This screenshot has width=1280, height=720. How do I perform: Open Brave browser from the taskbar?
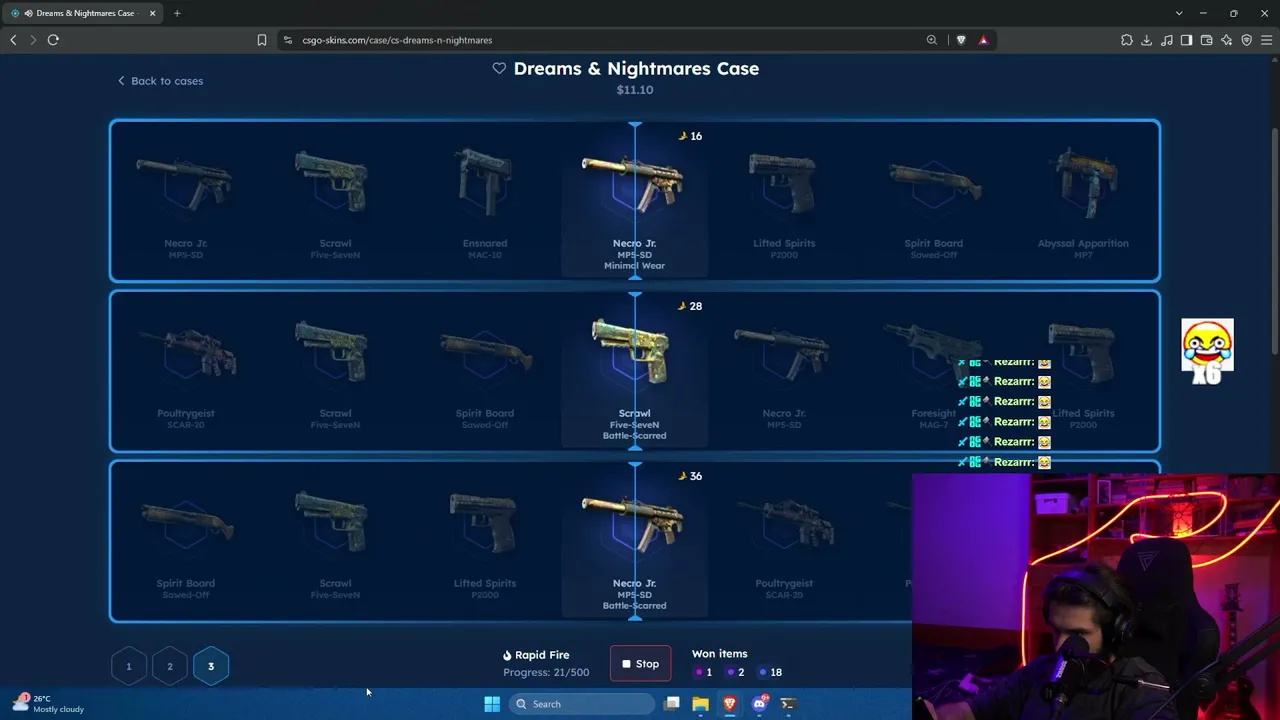730,704
